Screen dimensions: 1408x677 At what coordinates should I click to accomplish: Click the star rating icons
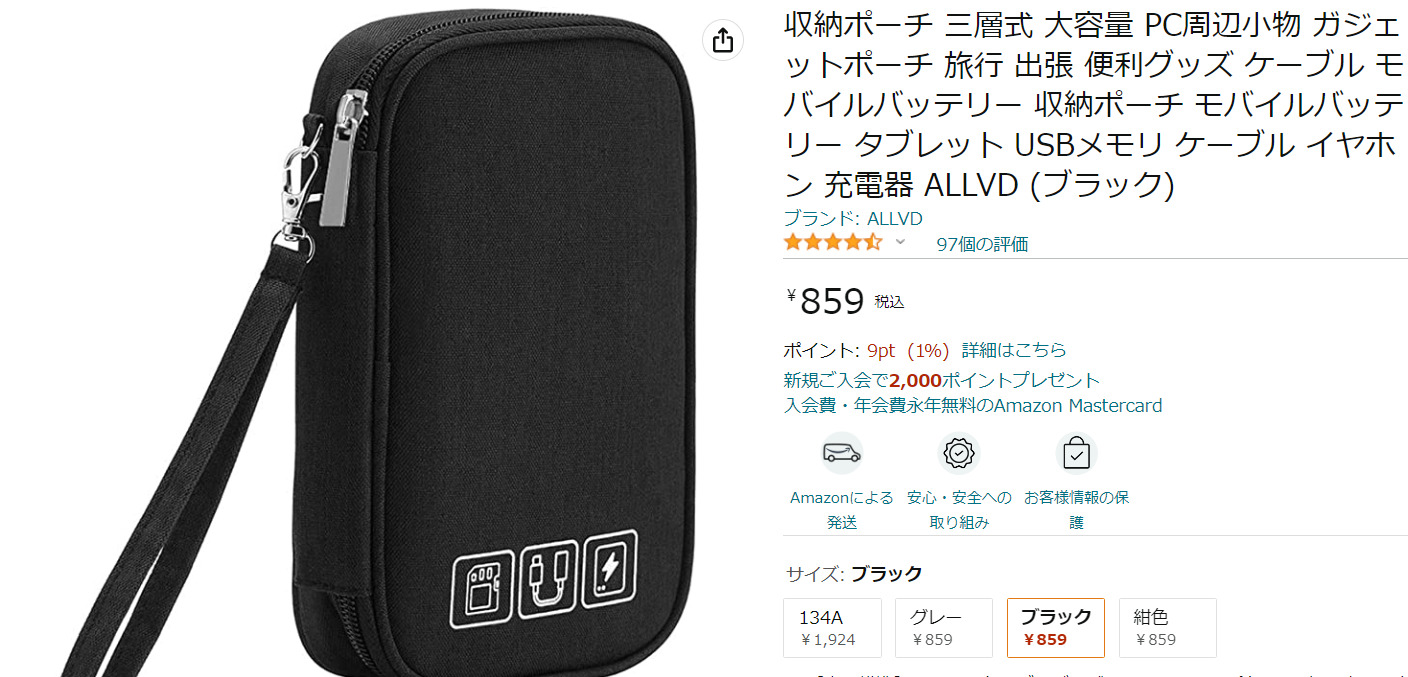pyautogui.click(x=833, y=242)
